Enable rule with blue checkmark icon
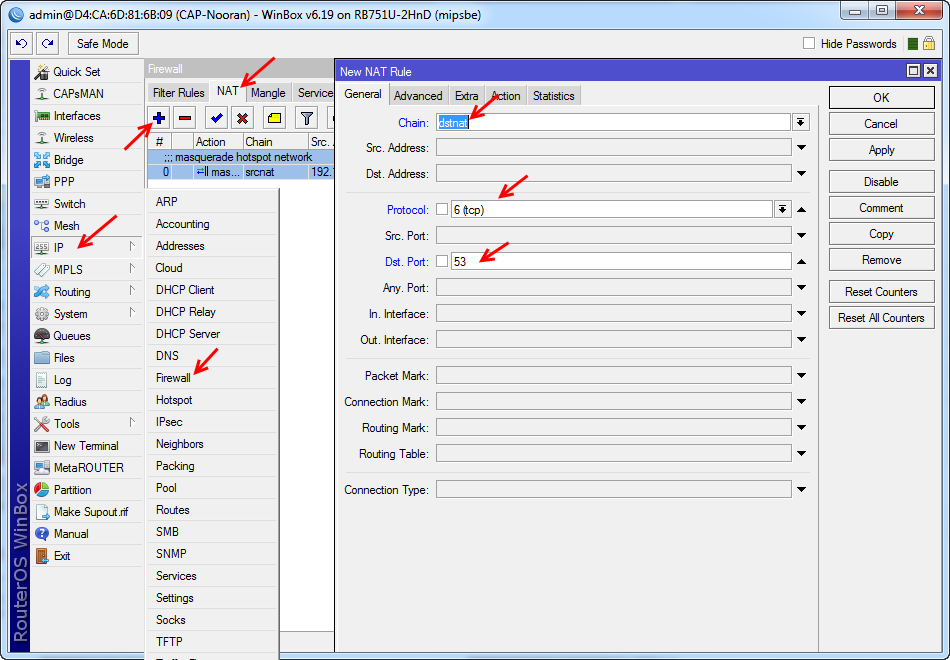950x660 pixels. click(216, 118)
